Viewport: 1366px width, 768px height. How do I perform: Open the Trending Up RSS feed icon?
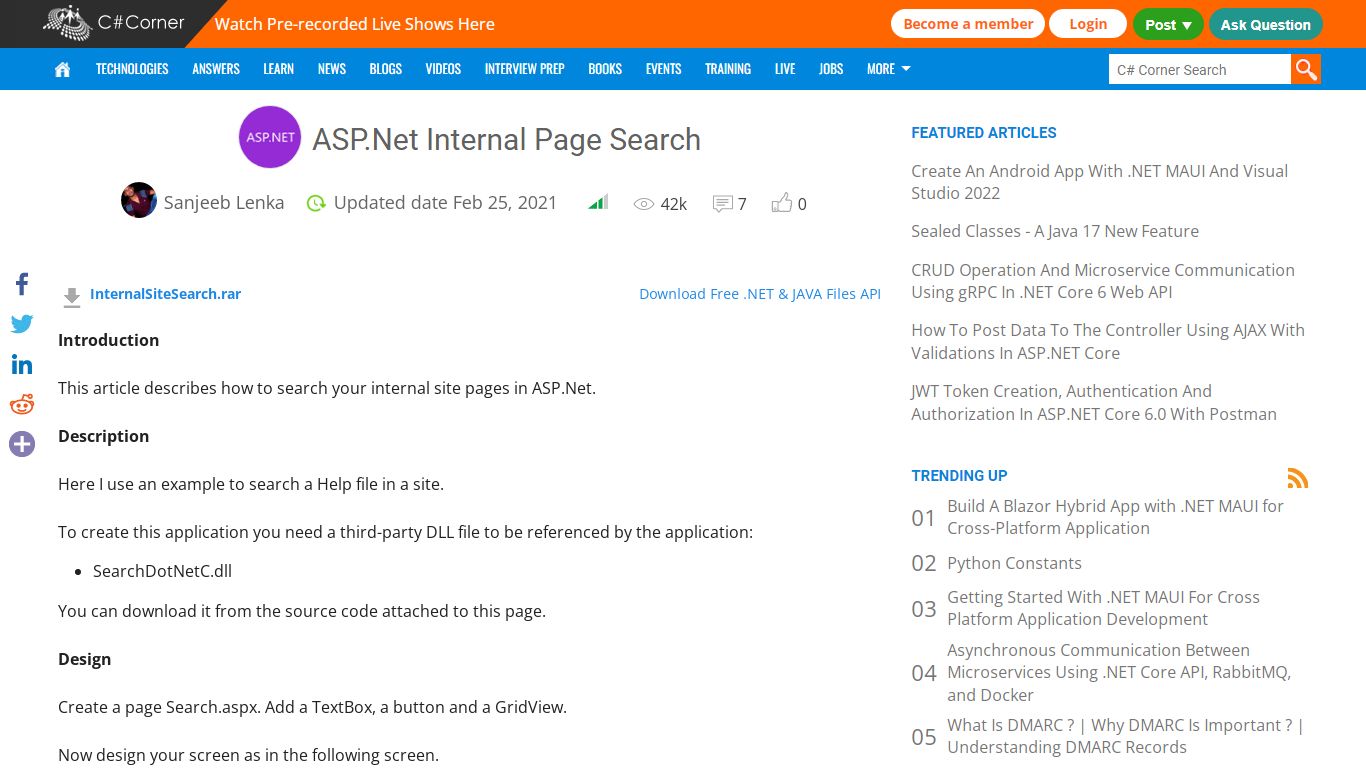pyautogui.click(x=1298, y=478)
